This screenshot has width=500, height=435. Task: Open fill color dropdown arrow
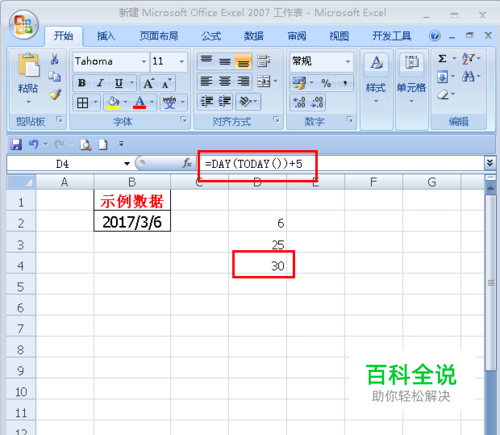(125, 102)
